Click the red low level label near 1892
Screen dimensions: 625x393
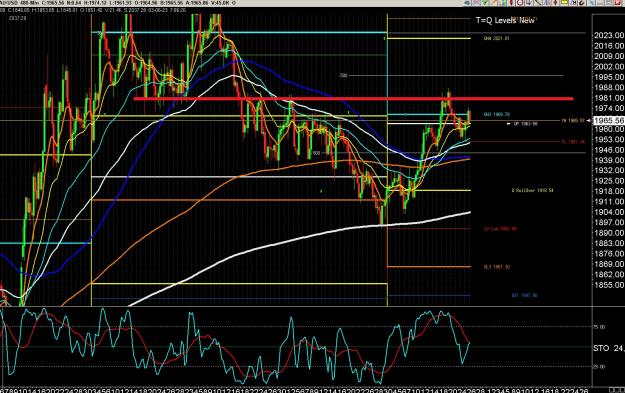(500, 229)
